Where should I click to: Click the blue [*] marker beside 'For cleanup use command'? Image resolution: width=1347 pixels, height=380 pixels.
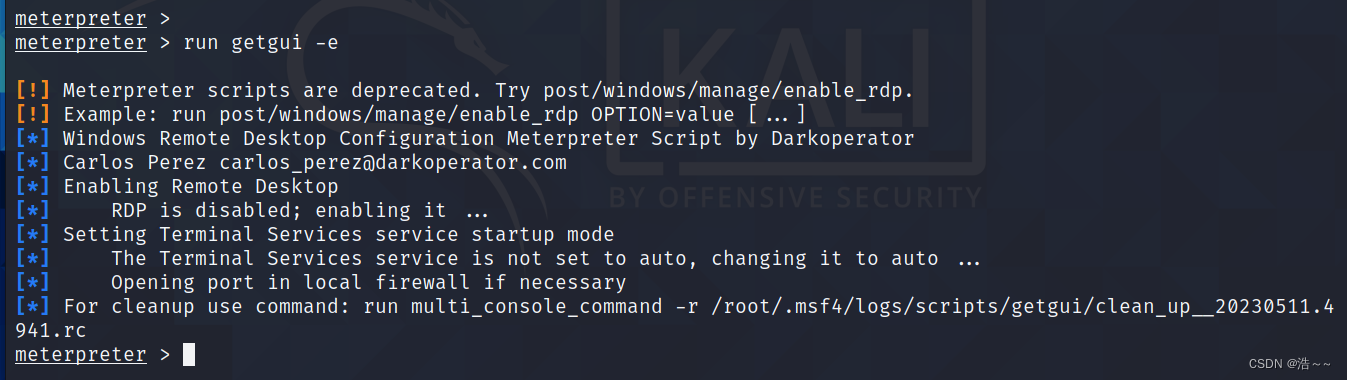[x=33, y=306]
